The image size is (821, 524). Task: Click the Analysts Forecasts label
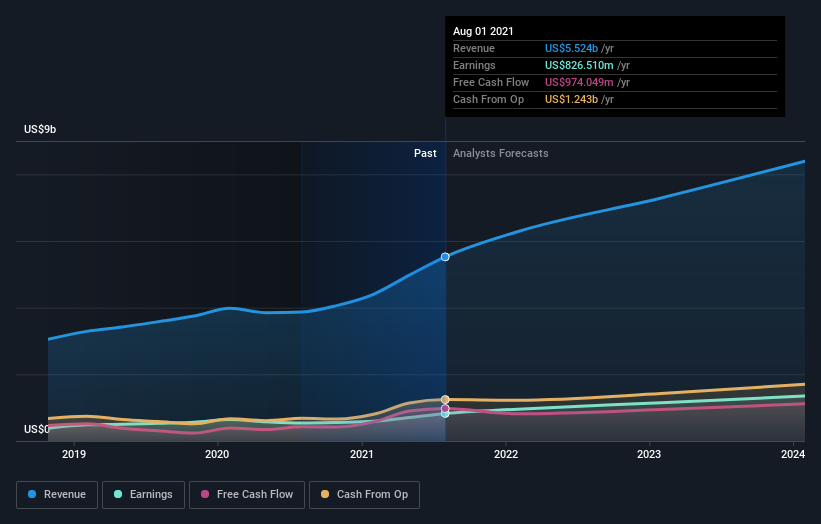click(501, 153)
